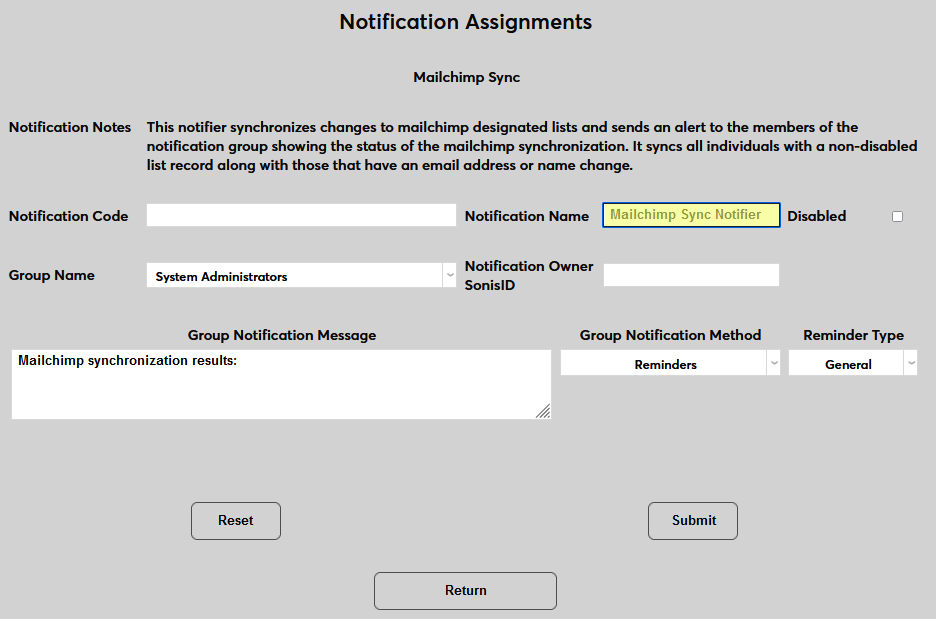The width and height of the screenshot is (936, 619).
Task: Submit the notification assignment form
Action: 693,520
